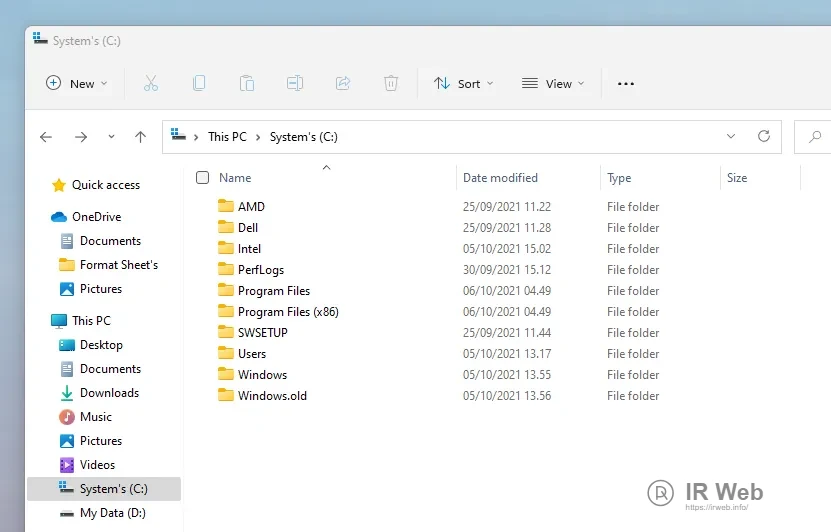
Task: Sort by the Date modified column header
Action: click(500, 178)
